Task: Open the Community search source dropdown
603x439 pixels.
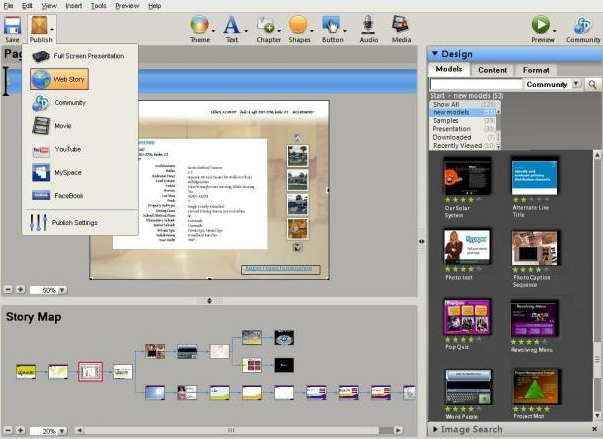Action: 576,84
